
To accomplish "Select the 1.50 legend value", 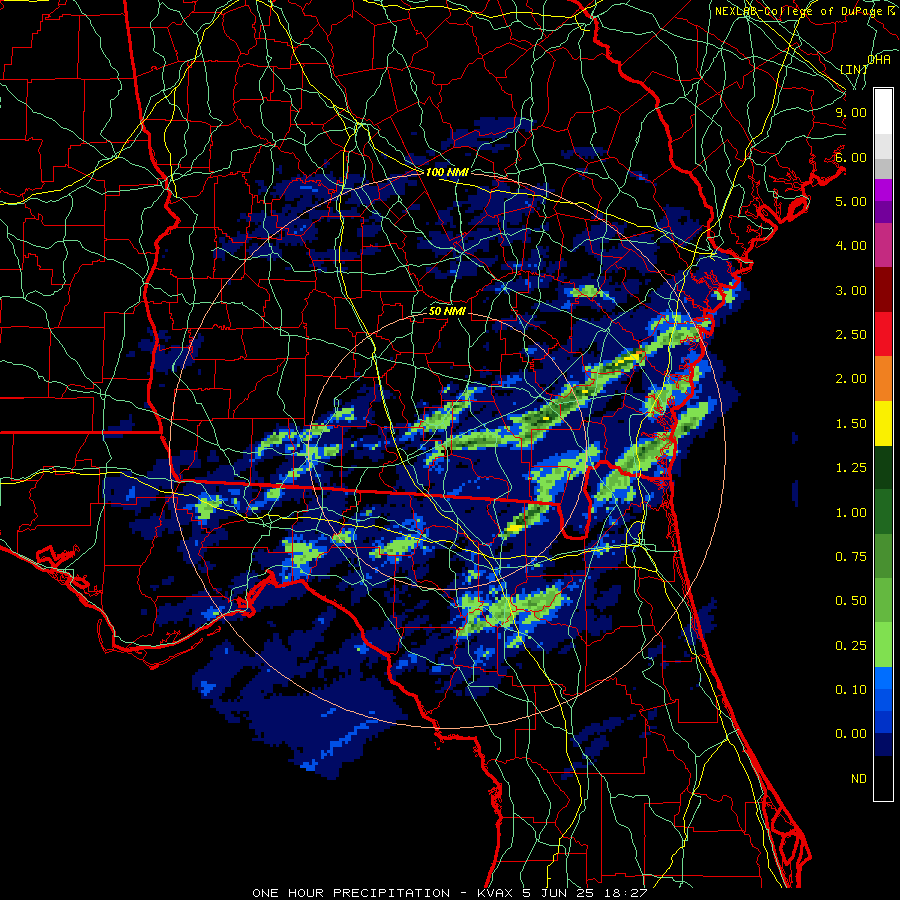I will pyautogui.click(x=851, y=424).
